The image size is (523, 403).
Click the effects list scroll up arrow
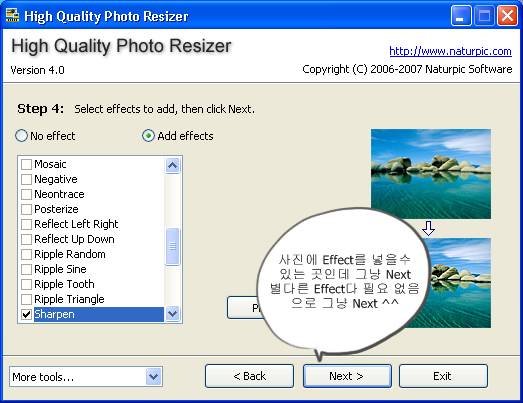point(172,165)
